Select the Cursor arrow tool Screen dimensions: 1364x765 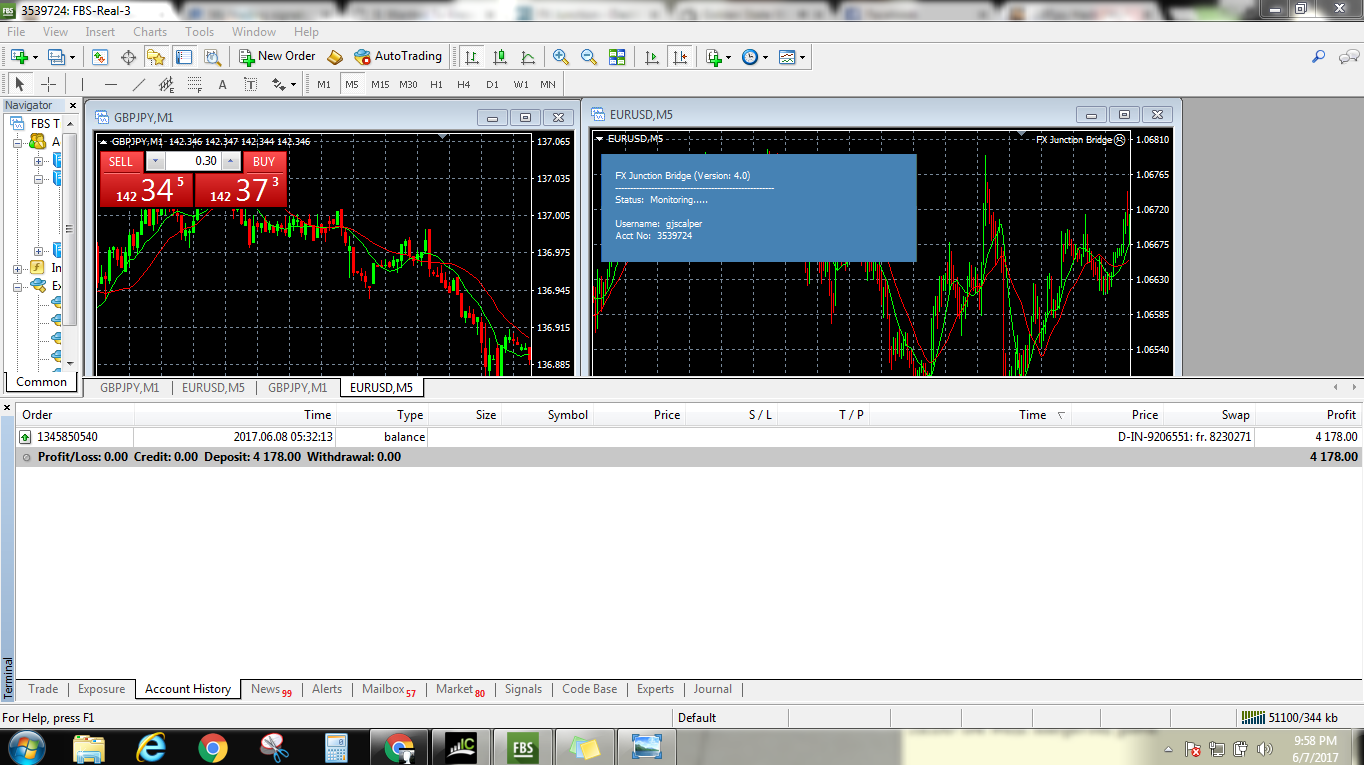coord(20,84)
